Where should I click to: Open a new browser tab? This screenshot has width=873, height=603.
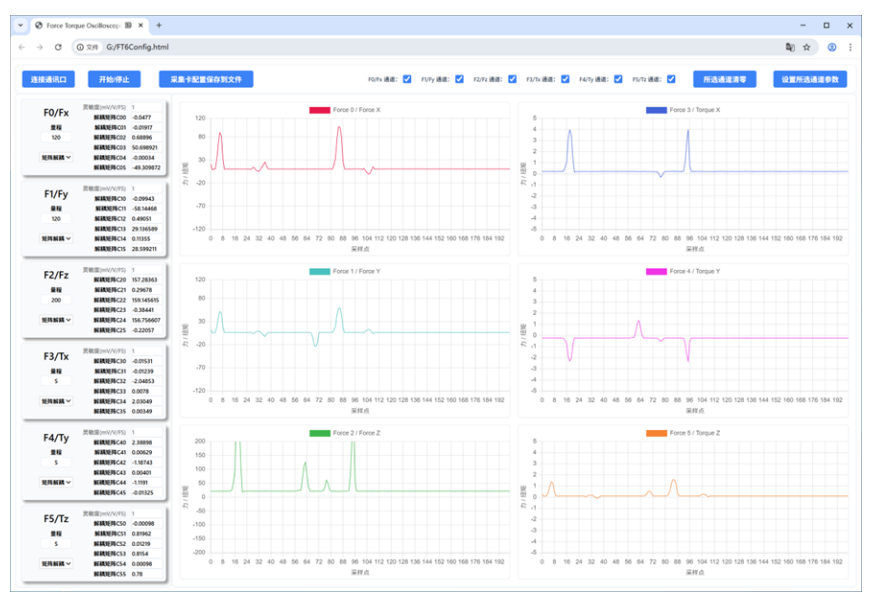point(159,25)
